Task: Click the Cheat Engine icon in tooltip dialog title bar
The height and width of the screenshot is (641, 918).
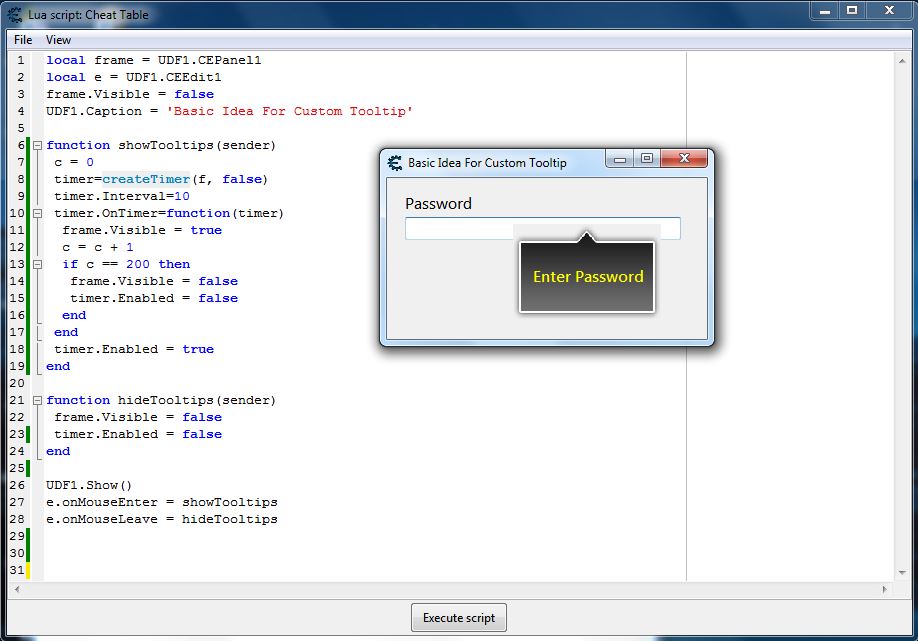Action: click(x=395, y=163)
